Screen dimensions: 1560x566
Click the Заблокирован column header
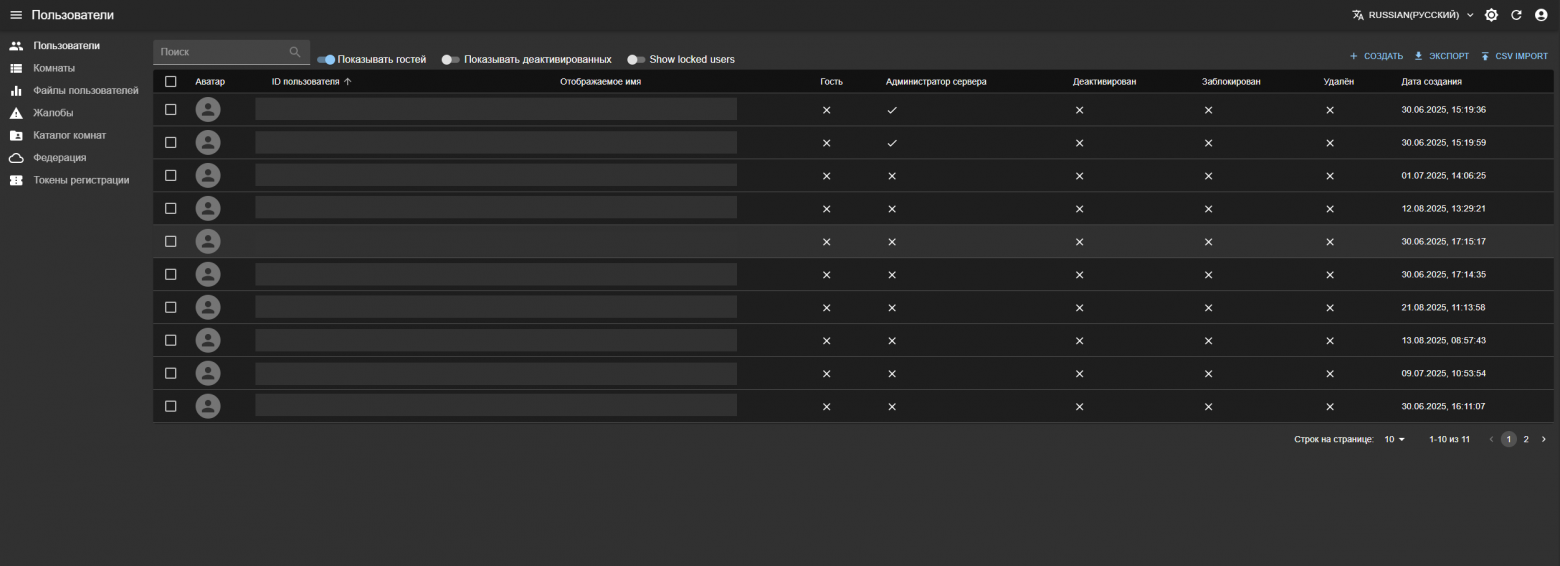1231,82
